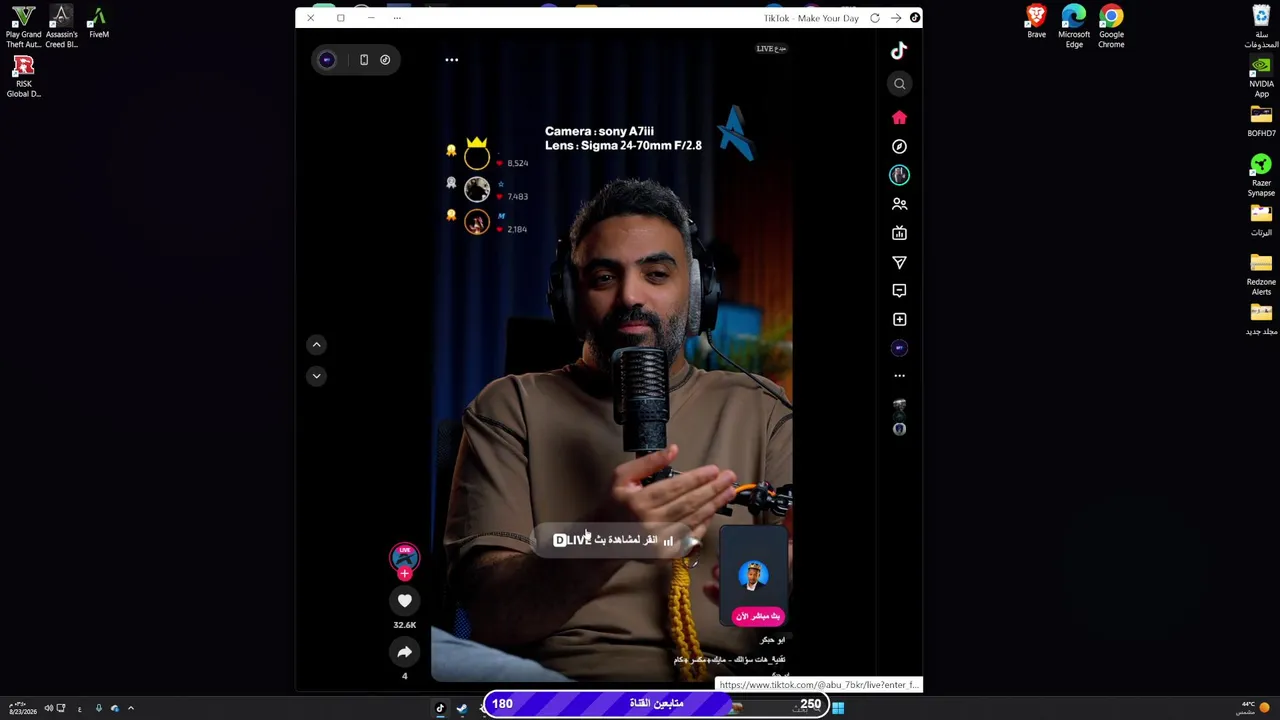
Task: Go to the next video
Action: click(x=316, y=376)
